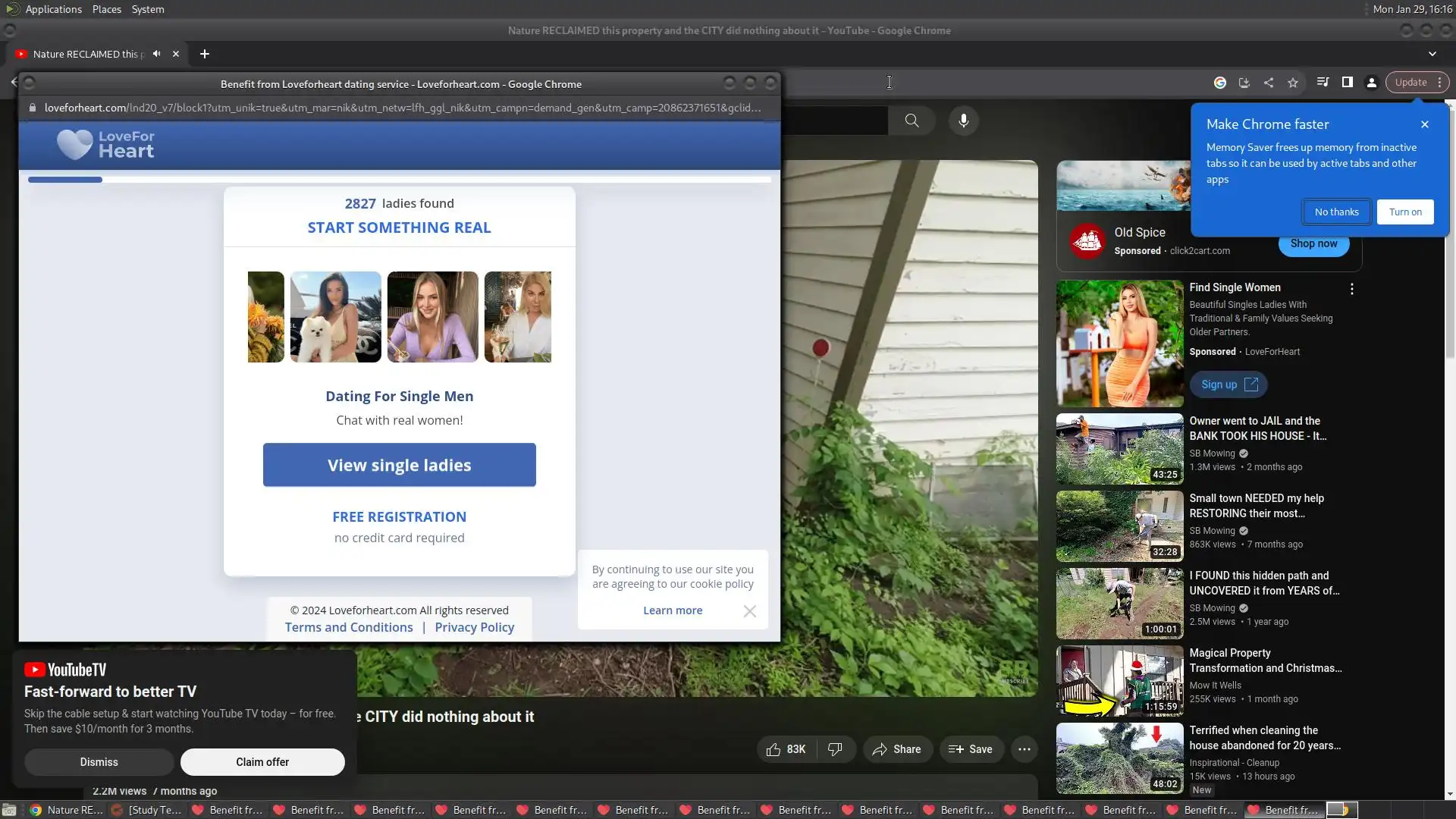Open the Privacy Policy link
The image size is (1456, 819).
(474, 627)
